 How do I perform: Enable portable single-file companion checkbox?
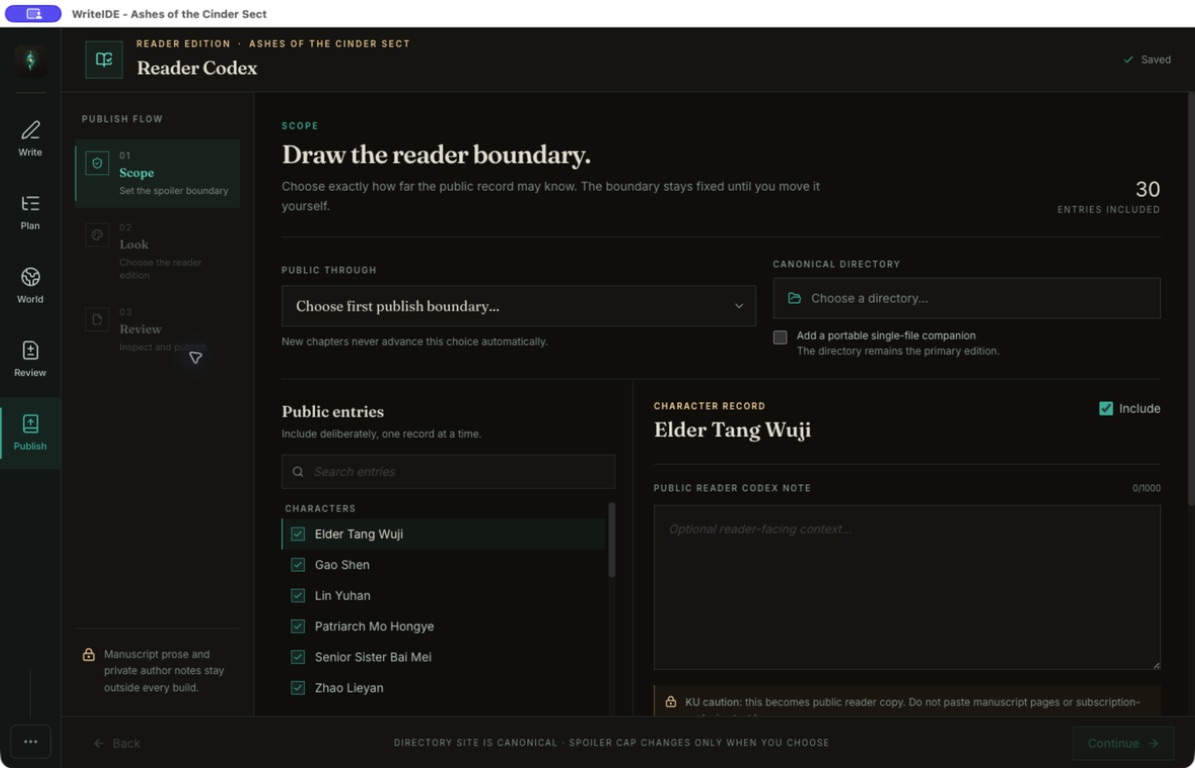pyautogui.click(x=780, y=337)
